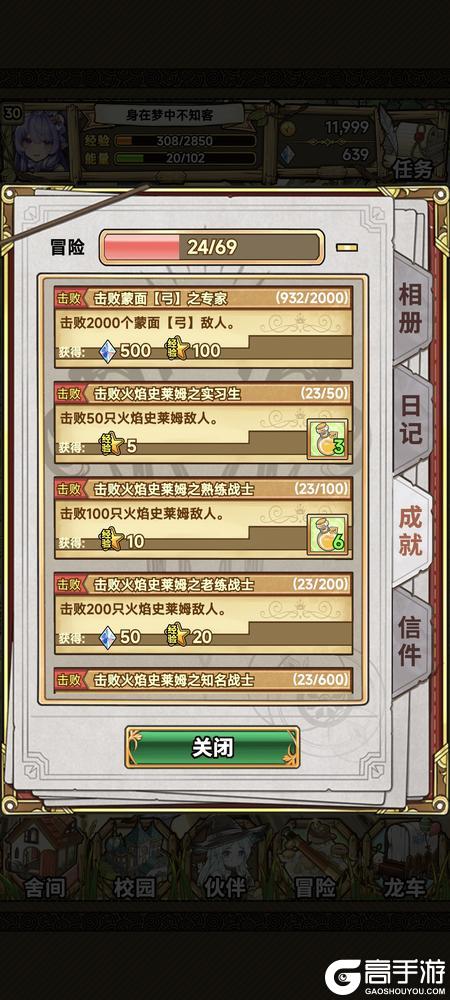Select the diamond icon next to 500 reward

pyautogui.click(x=108, y=349)
